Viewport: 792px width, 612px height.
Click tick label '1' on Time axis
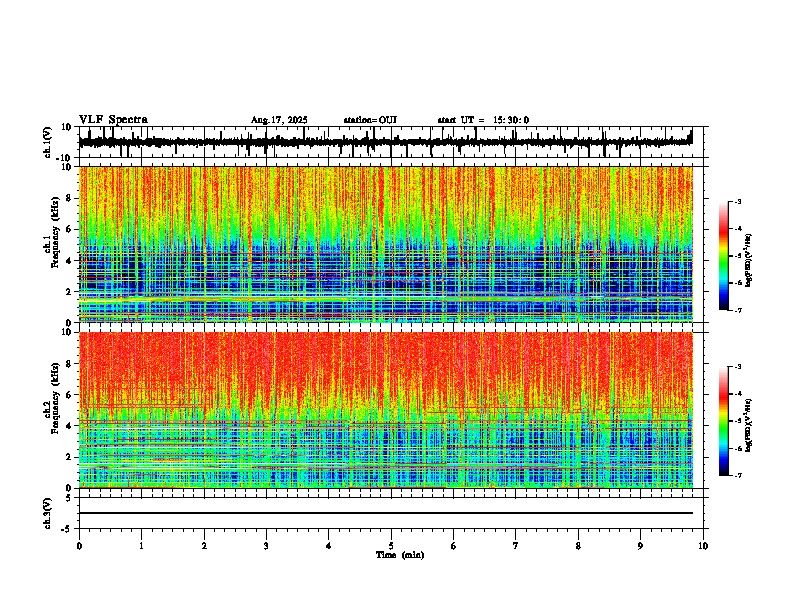tap(141, 546)
